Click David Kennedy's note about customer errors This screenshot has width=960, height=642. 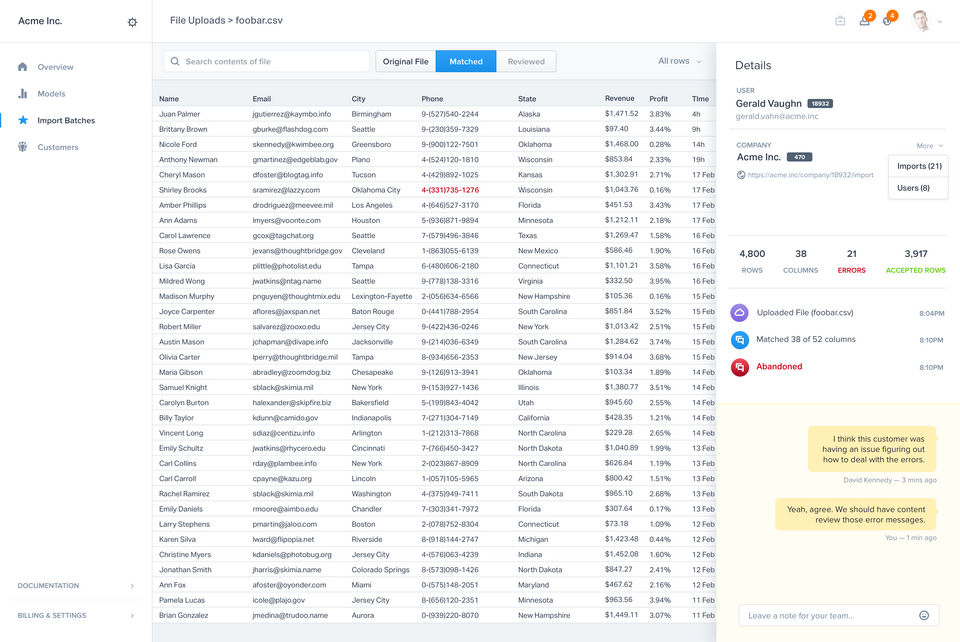[872, 449]
